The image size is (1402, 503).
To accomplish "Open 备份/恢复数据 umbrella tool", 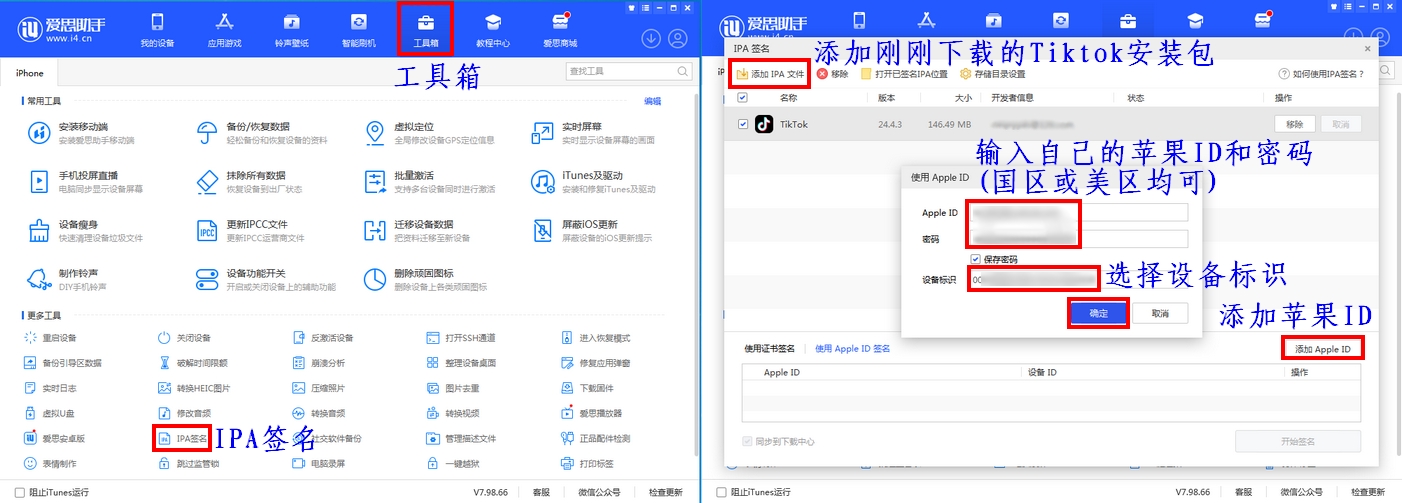I will (207, 133).
